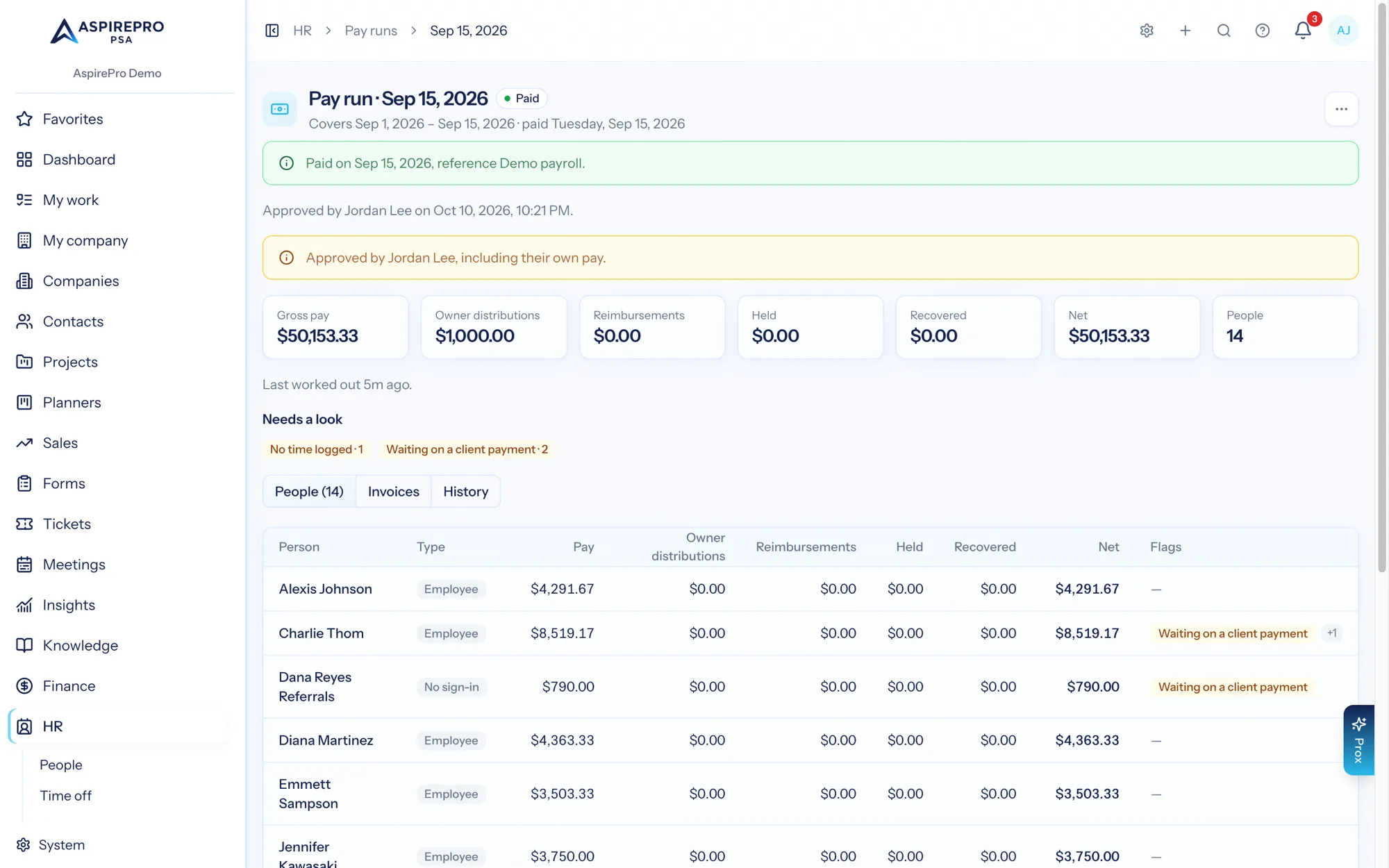Screen dimensions: 1389x868
Task: Open Emmett Sampson's row
Action: tap(810, 794)
